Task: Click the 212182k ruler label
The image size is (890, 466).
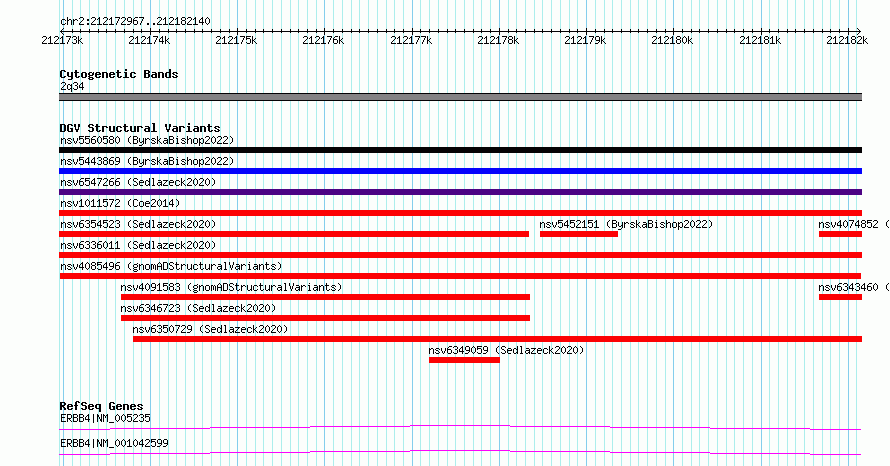Action: 847,40
